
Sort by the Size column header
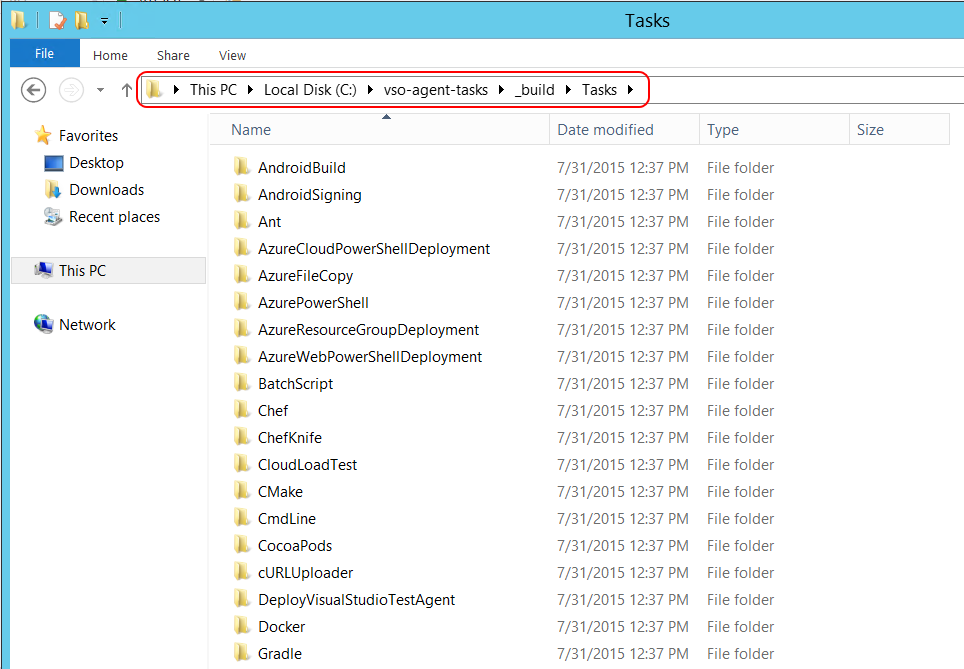pos(899,130)
